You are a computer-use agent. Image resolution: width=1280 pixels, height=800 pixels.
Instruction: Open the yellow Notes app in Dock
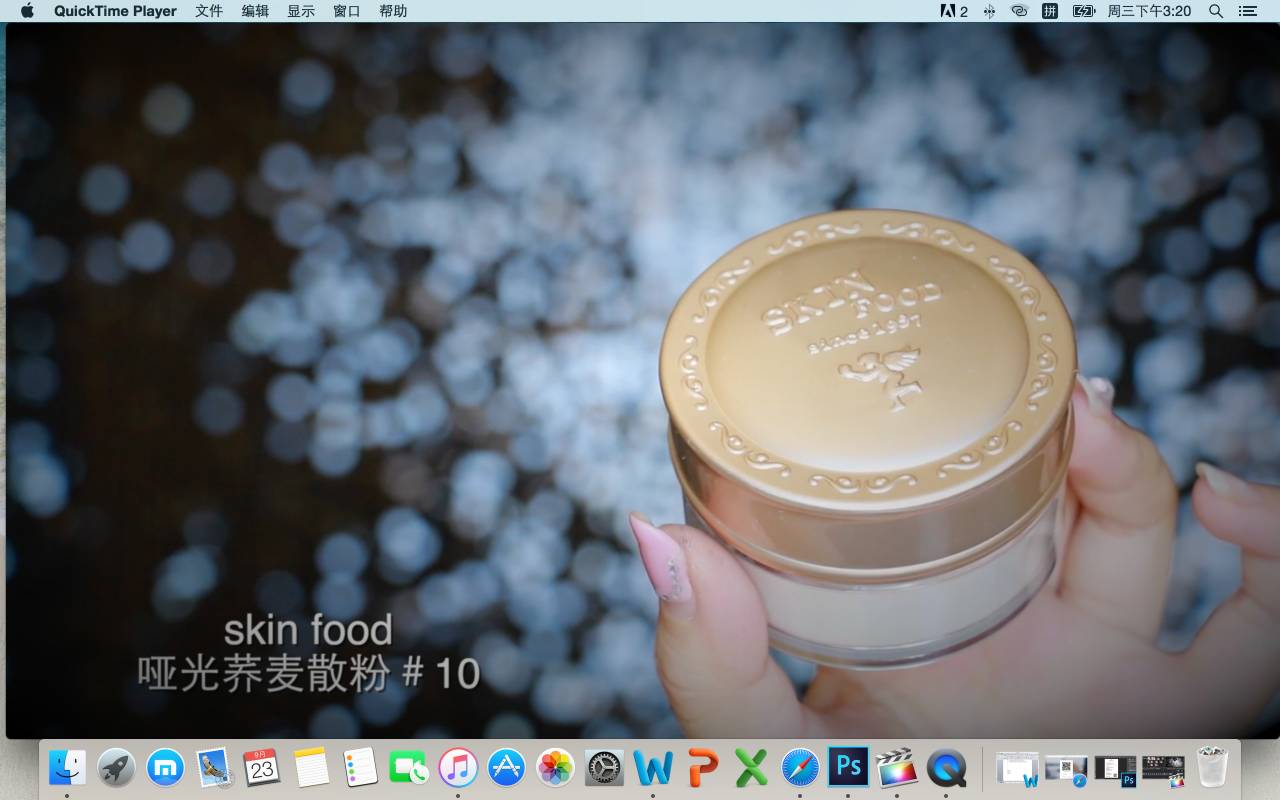click(x=311, y=768)
